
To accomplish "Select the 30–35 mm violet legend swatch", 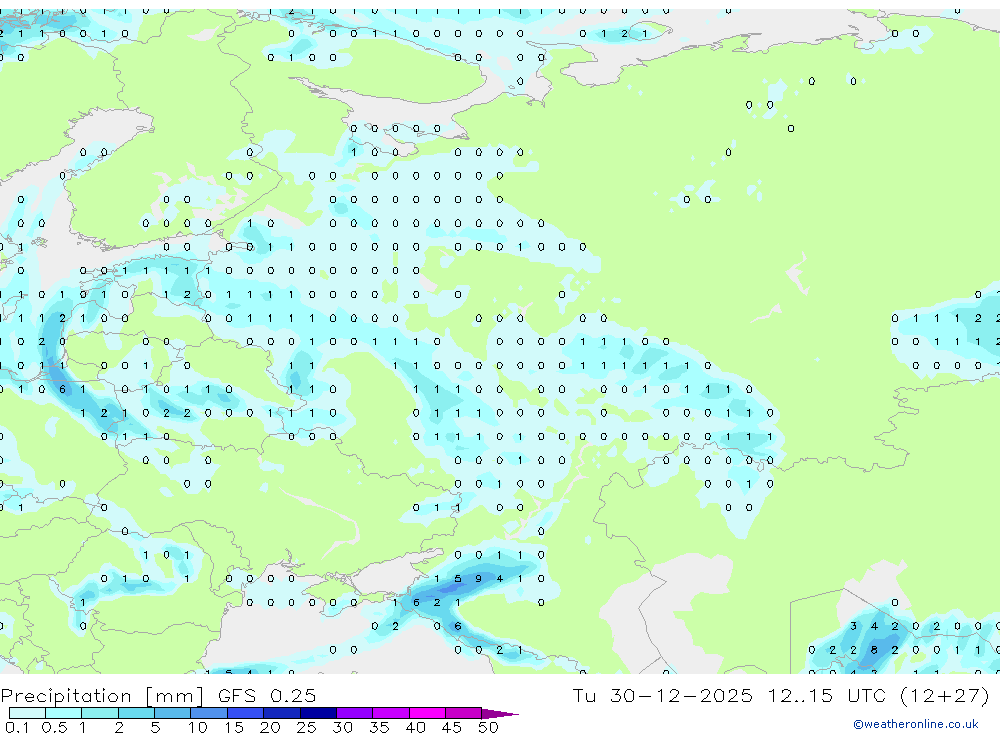I will click(x=355, y=713).
